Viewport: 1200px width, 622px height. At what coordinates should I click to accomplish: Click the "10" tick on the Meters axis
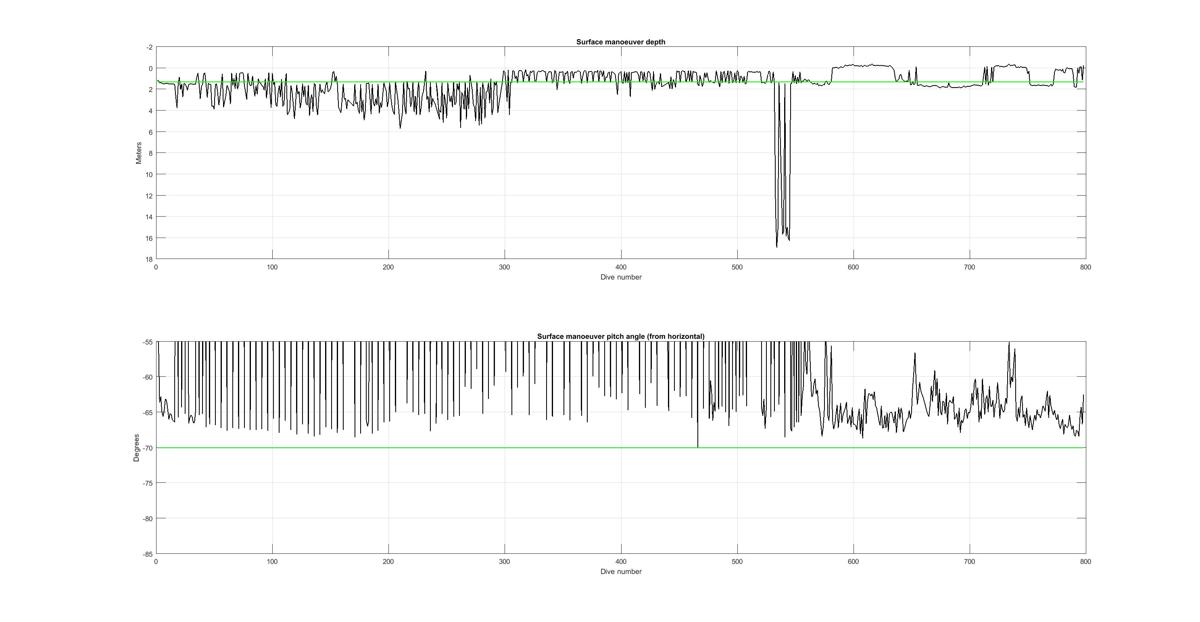tap(149, 174)
